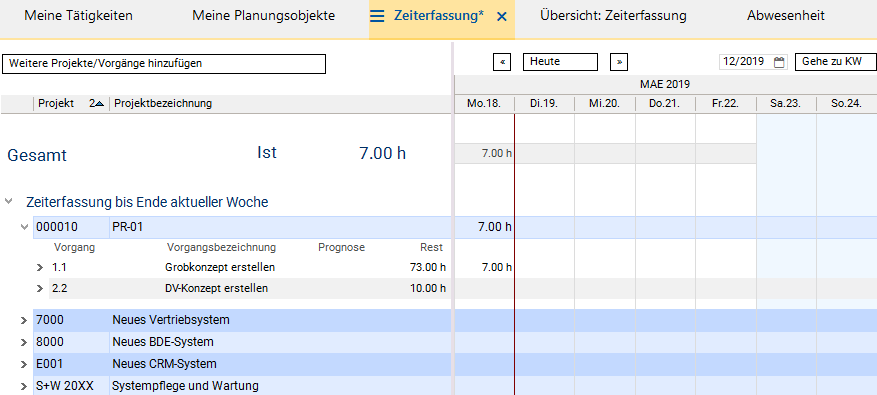Viewport: 877px width, 395px height.
Task: Collapse project 000010 PR-01
Action: click(x=23, y=227)
